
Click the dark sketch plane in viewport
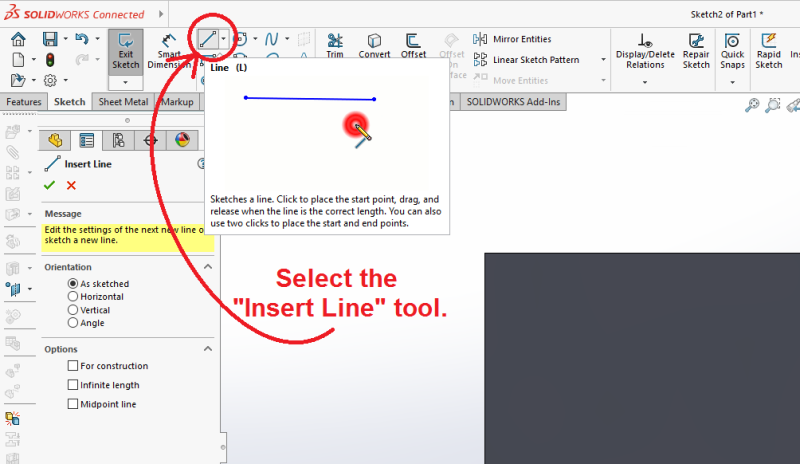tap(642, 358)
